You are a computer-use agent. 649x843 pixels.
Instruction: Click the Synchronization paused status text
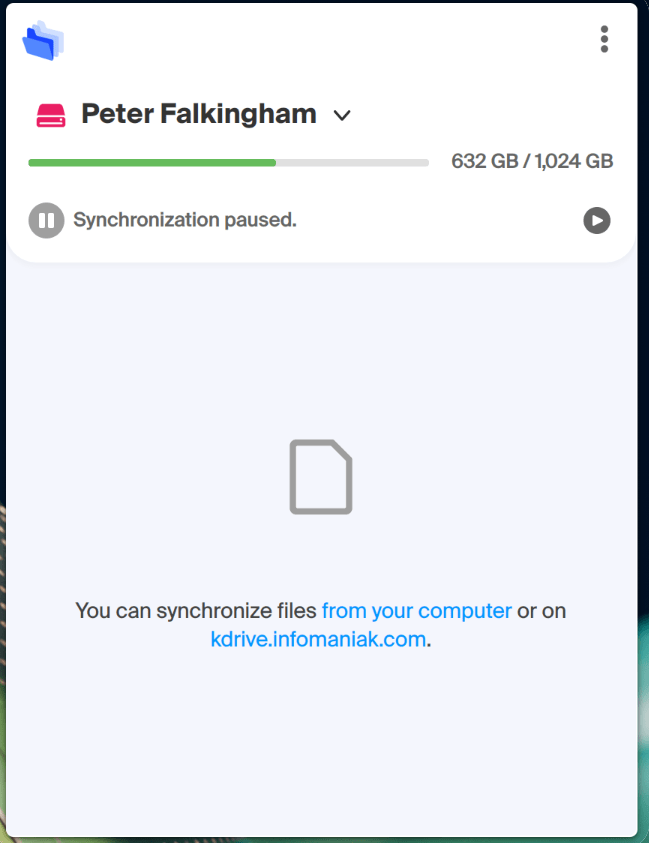click(x=185, y=220)
